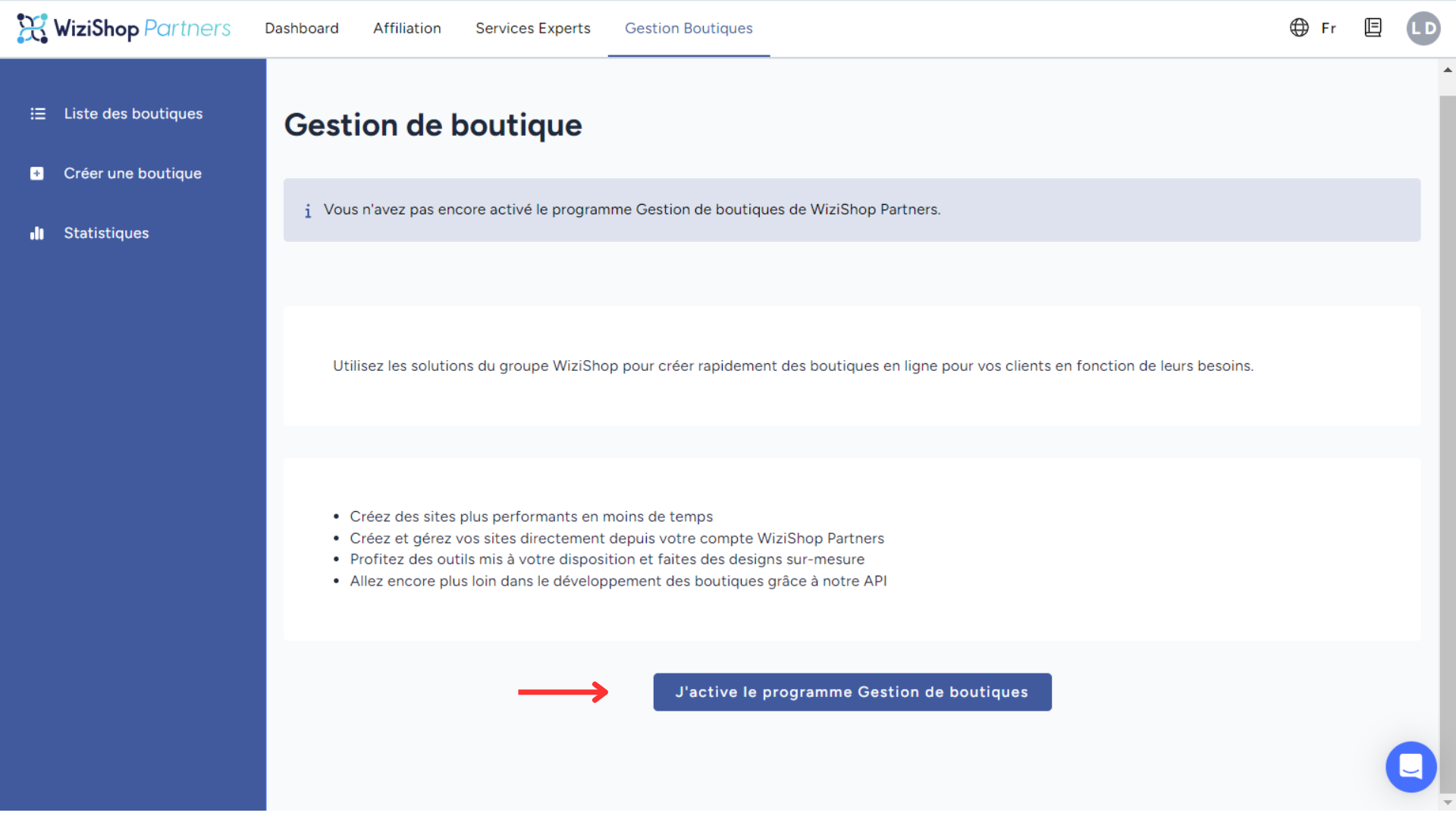Viewport: 1456px width, 819px height.
Task: Click bullet 'Allez encore plus loin' about API
Action: pos(618,582)
